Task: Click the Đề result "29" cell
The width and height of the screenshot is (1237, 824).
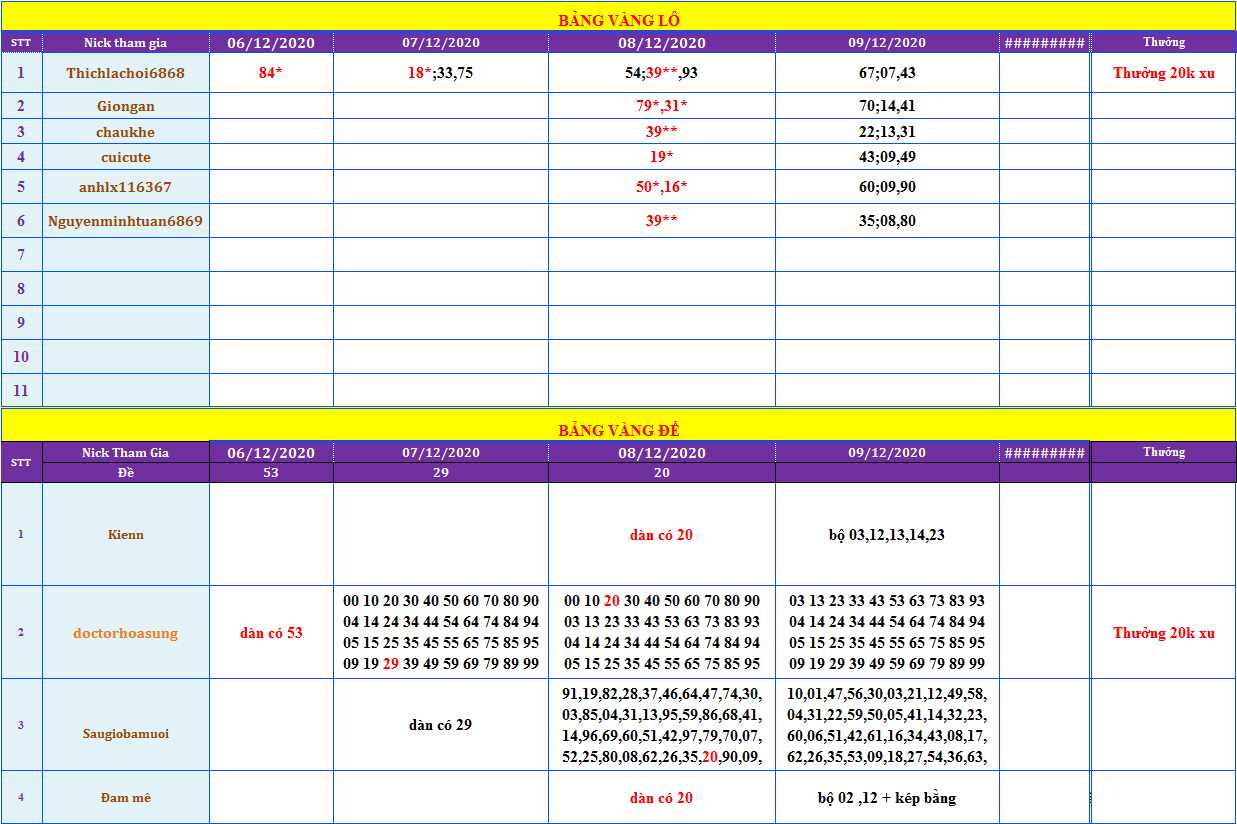Action: pos(441,473)
